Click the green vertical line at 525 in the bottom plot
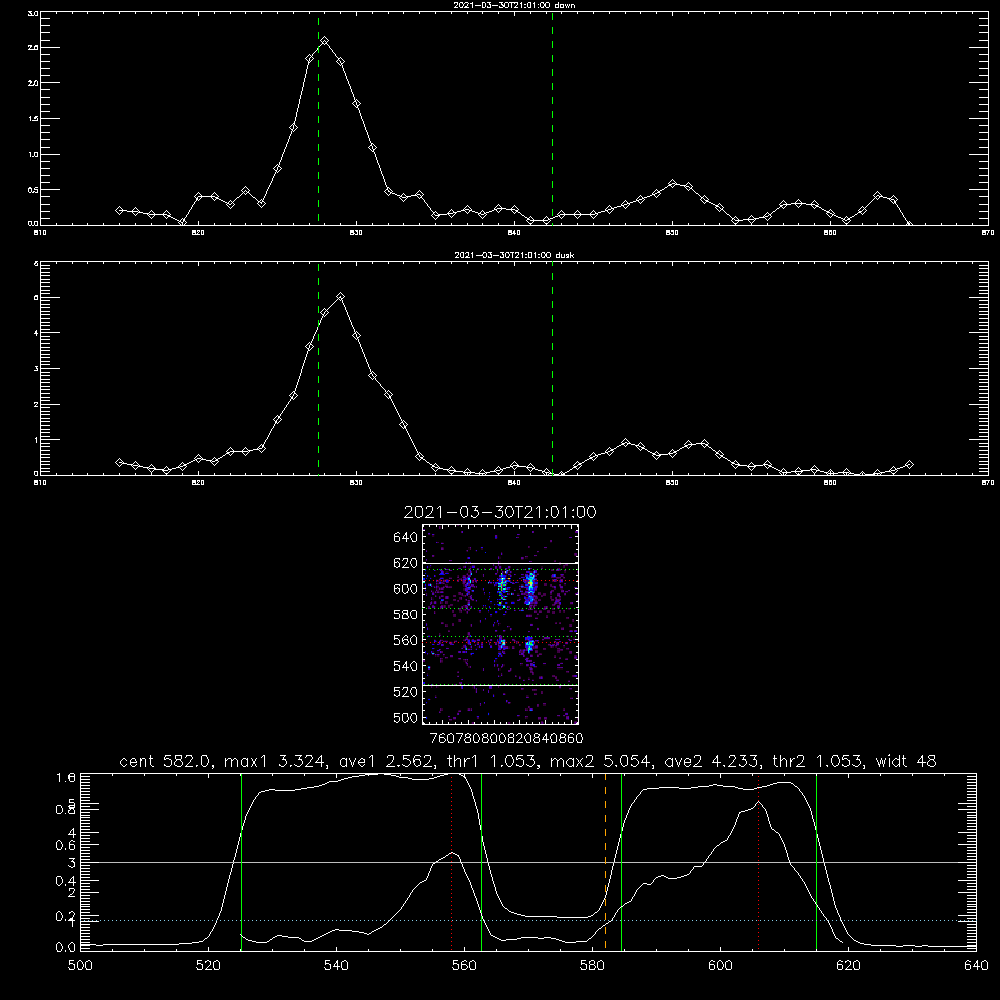1000x1000 pixels. [241, 861]
